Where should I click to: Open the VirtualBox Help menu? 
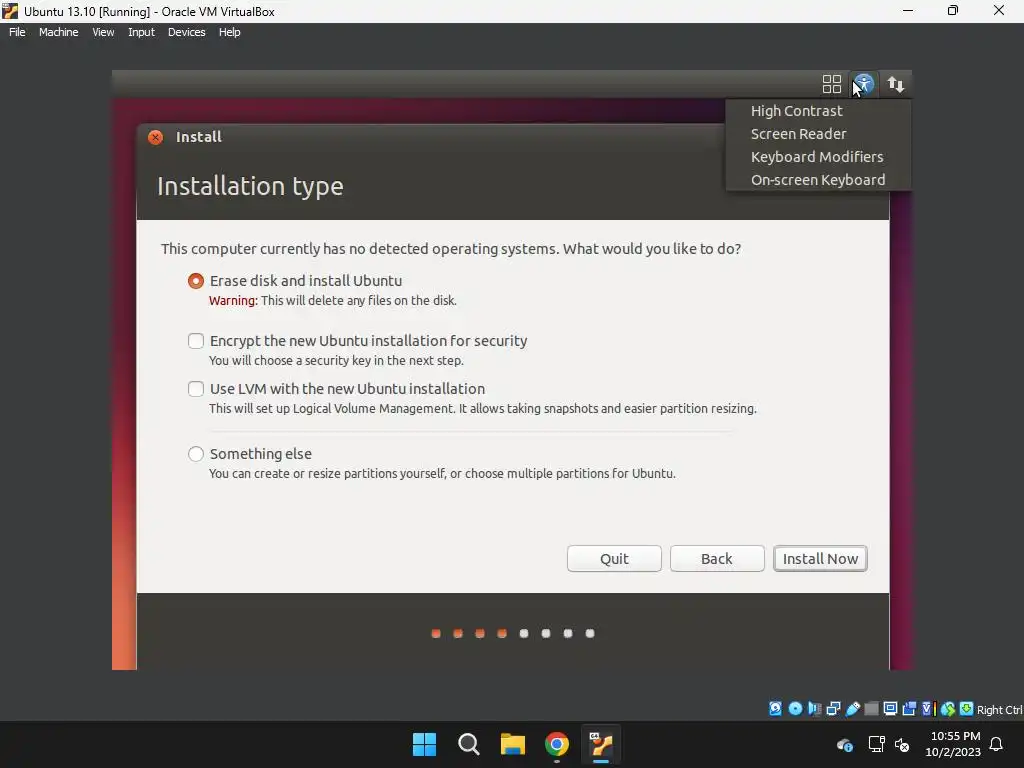tap(229, 32)
